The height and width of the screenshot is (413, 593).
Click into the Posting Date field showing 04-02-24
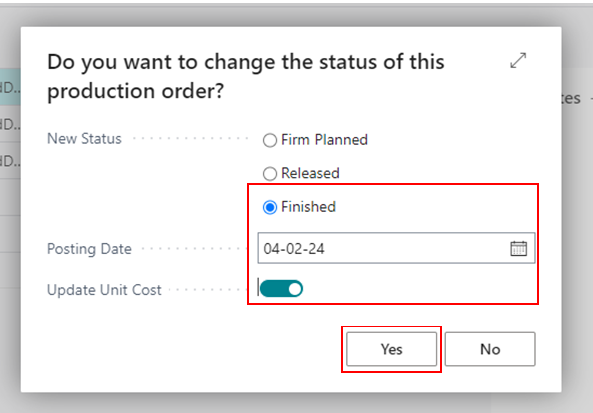point(396,248)
